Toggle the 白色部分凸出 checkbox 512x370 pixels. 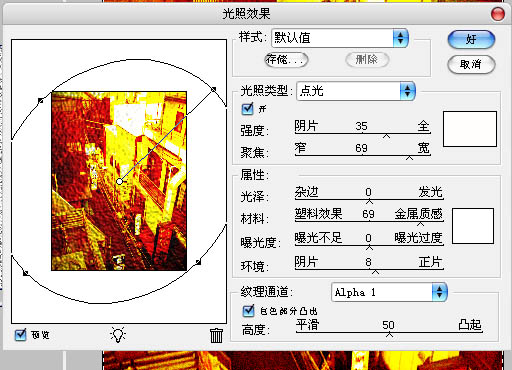[x=248, y=311]
